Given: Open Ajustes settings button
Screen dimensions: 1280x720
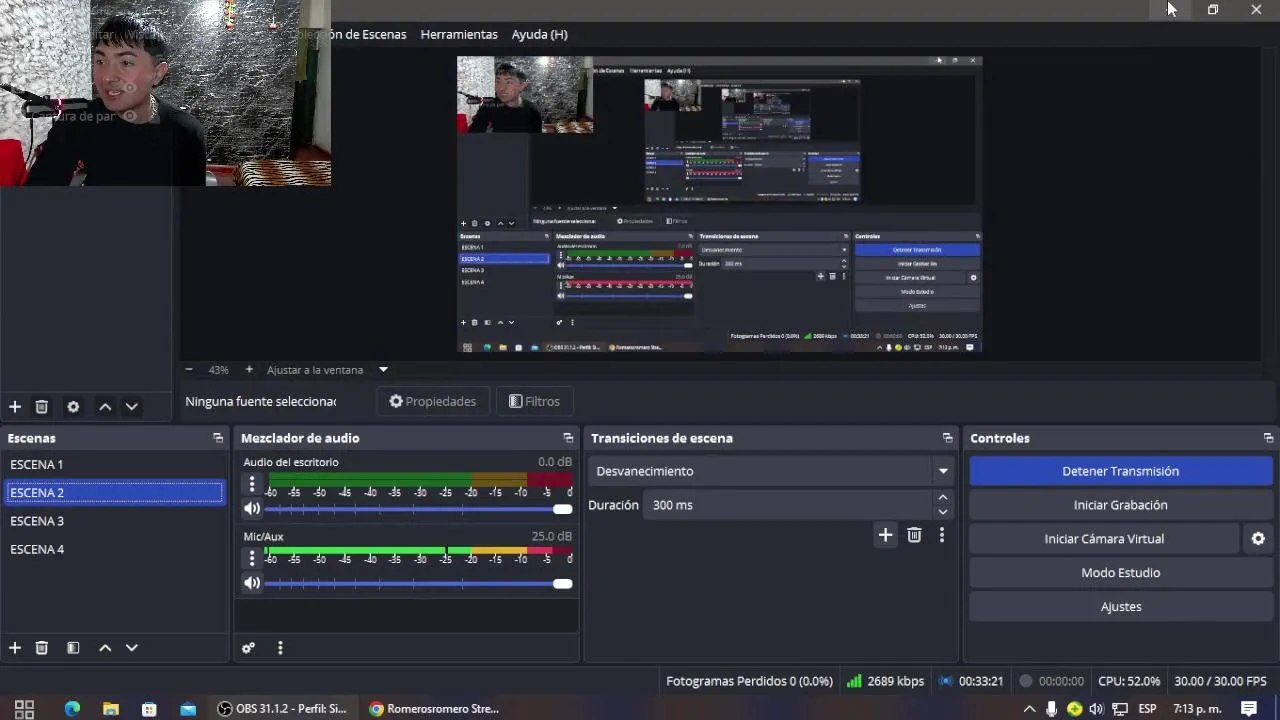Looking at the screenshot, I should (1120, 607).
